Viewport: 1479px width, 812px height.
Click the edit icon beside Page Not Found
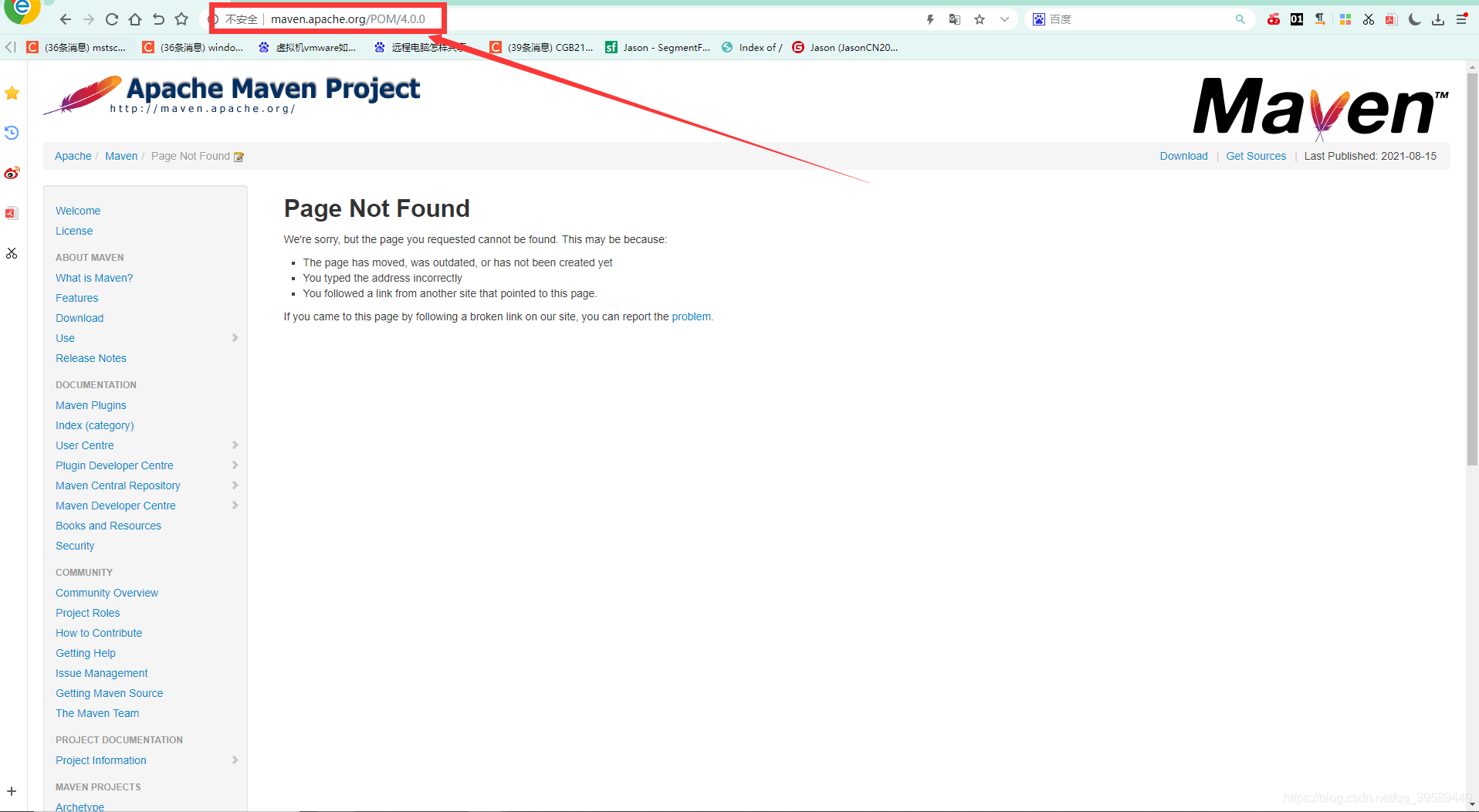click(x=239, y=157)
